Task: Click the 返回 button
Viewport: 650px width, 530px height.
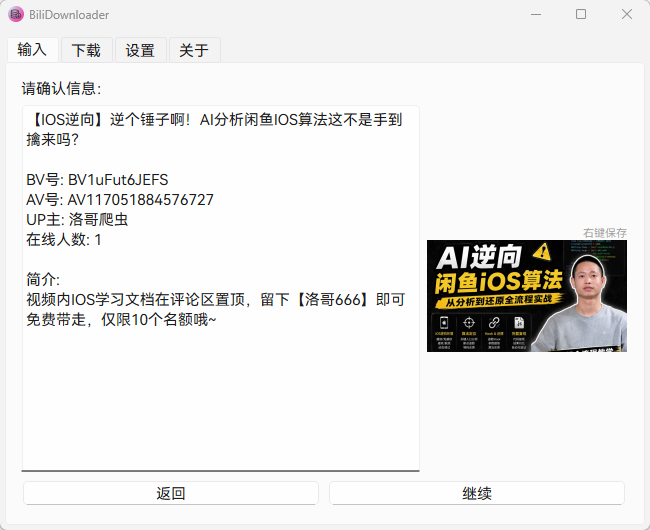Action: pos(171,493)
